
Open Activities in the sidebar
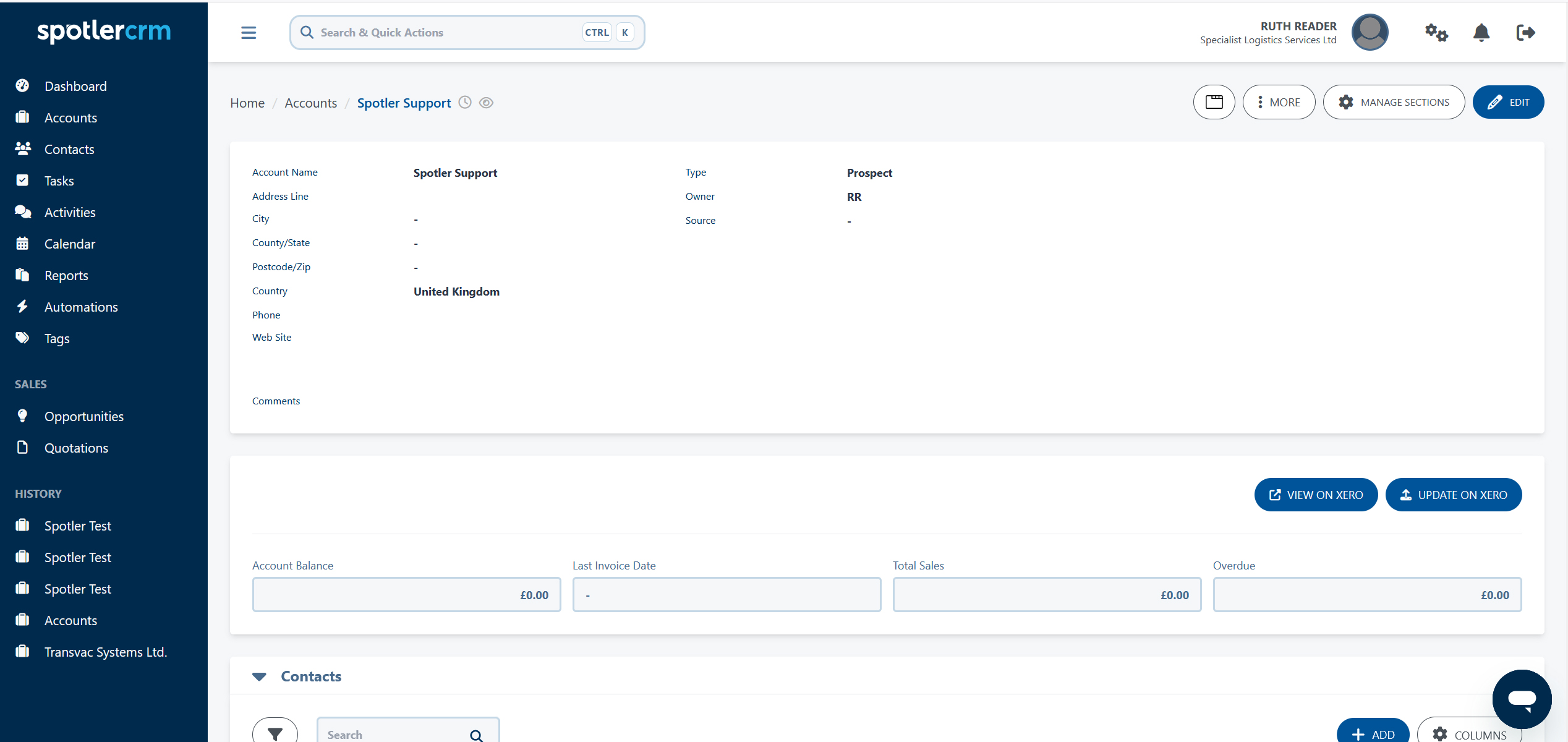[70, 212]
